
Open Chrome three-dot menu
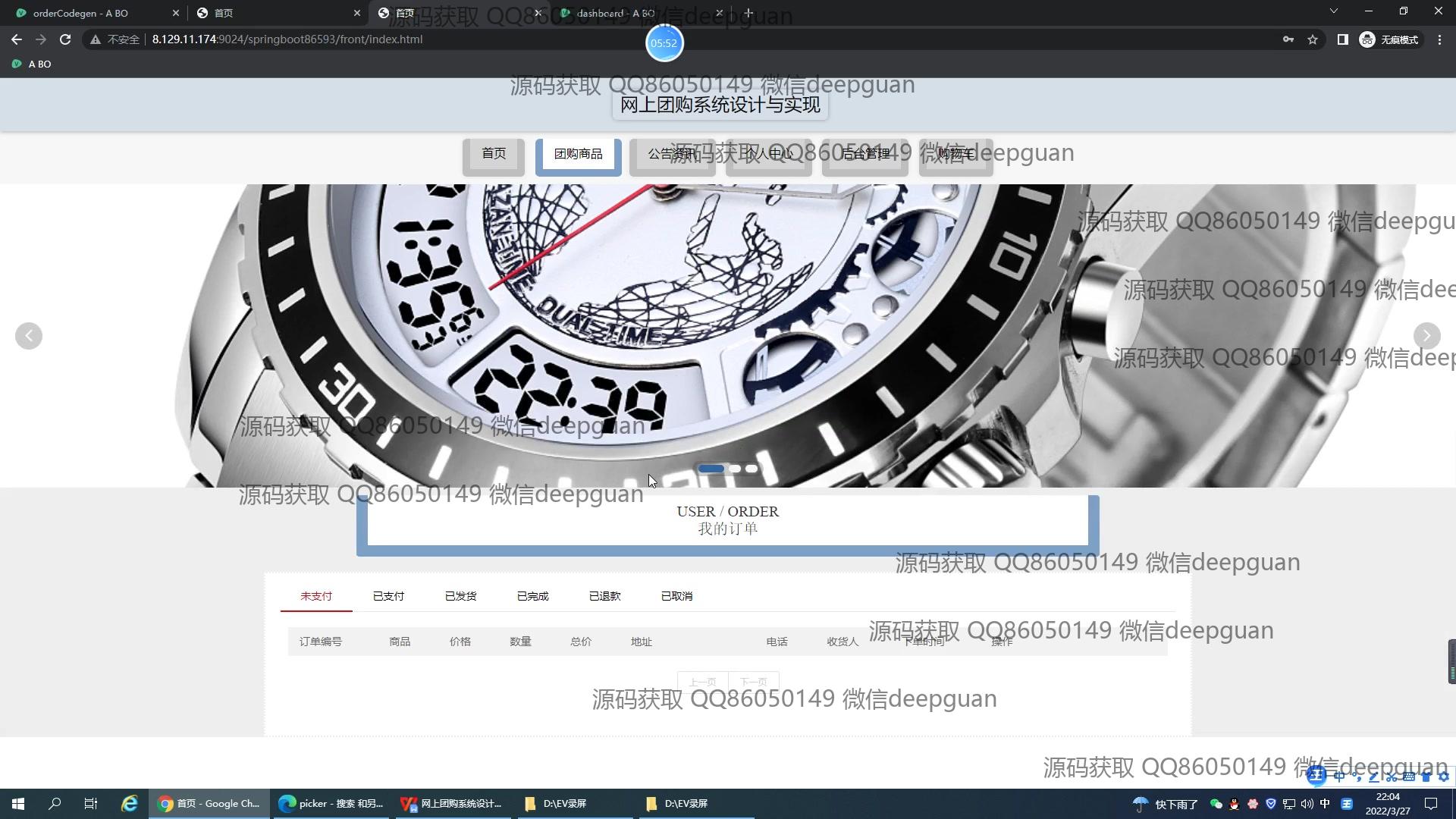coord(1439,39)
